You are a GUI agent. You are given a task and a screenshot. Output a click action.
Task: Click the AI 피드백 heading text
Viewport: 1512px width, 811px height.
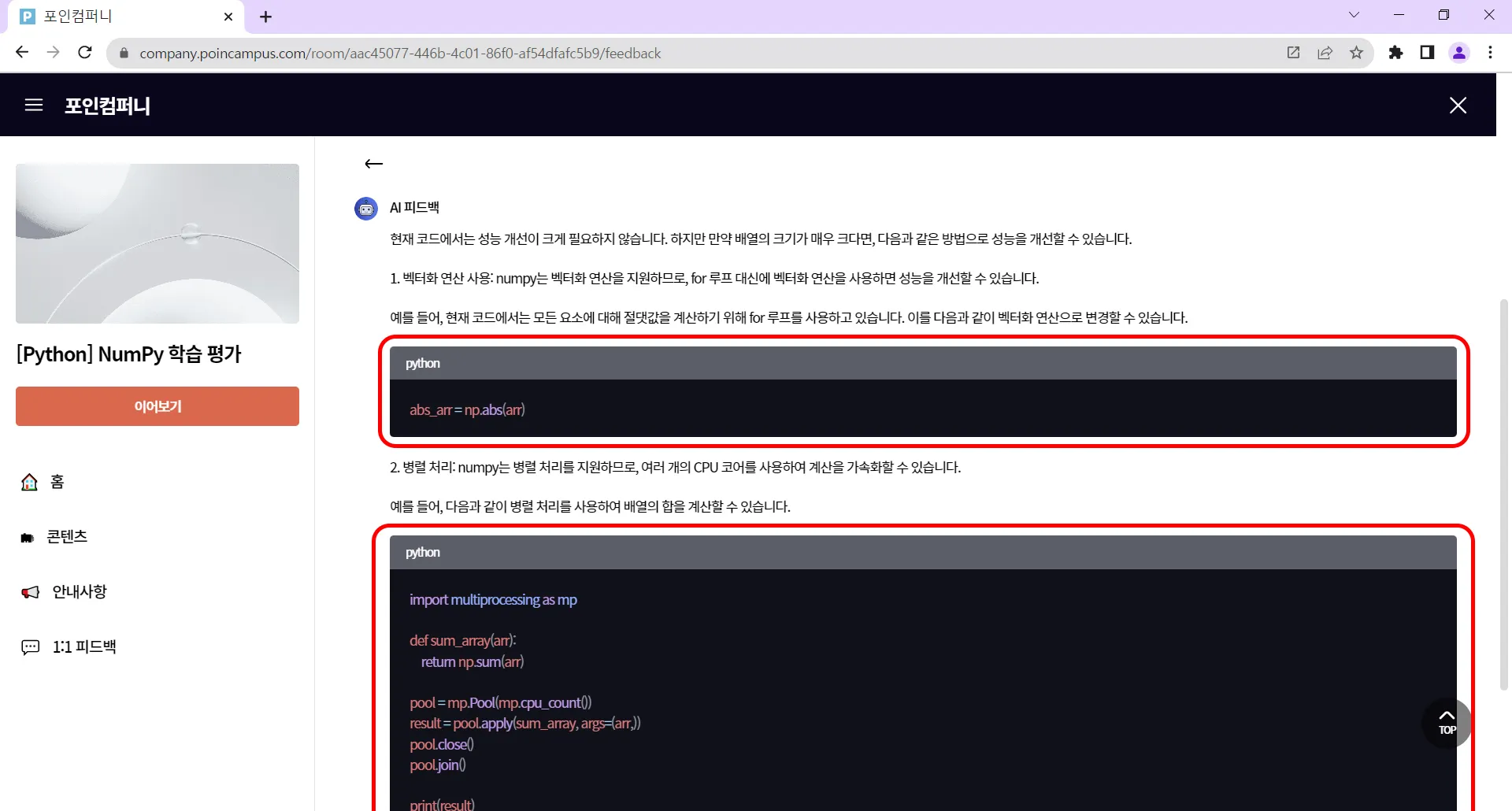[x=414, y=207]
